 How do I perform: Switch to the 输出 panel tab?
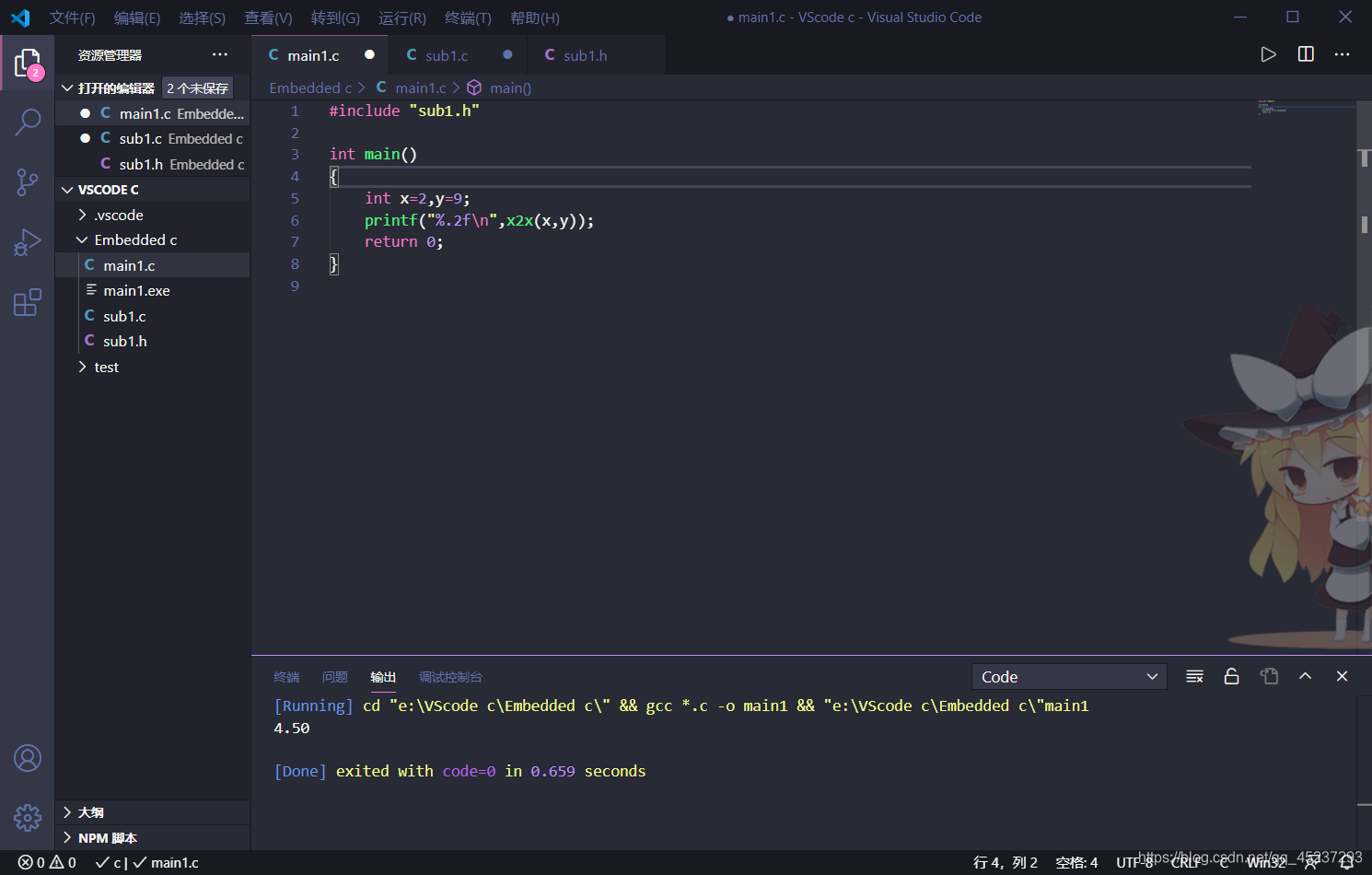click(383, 677)
